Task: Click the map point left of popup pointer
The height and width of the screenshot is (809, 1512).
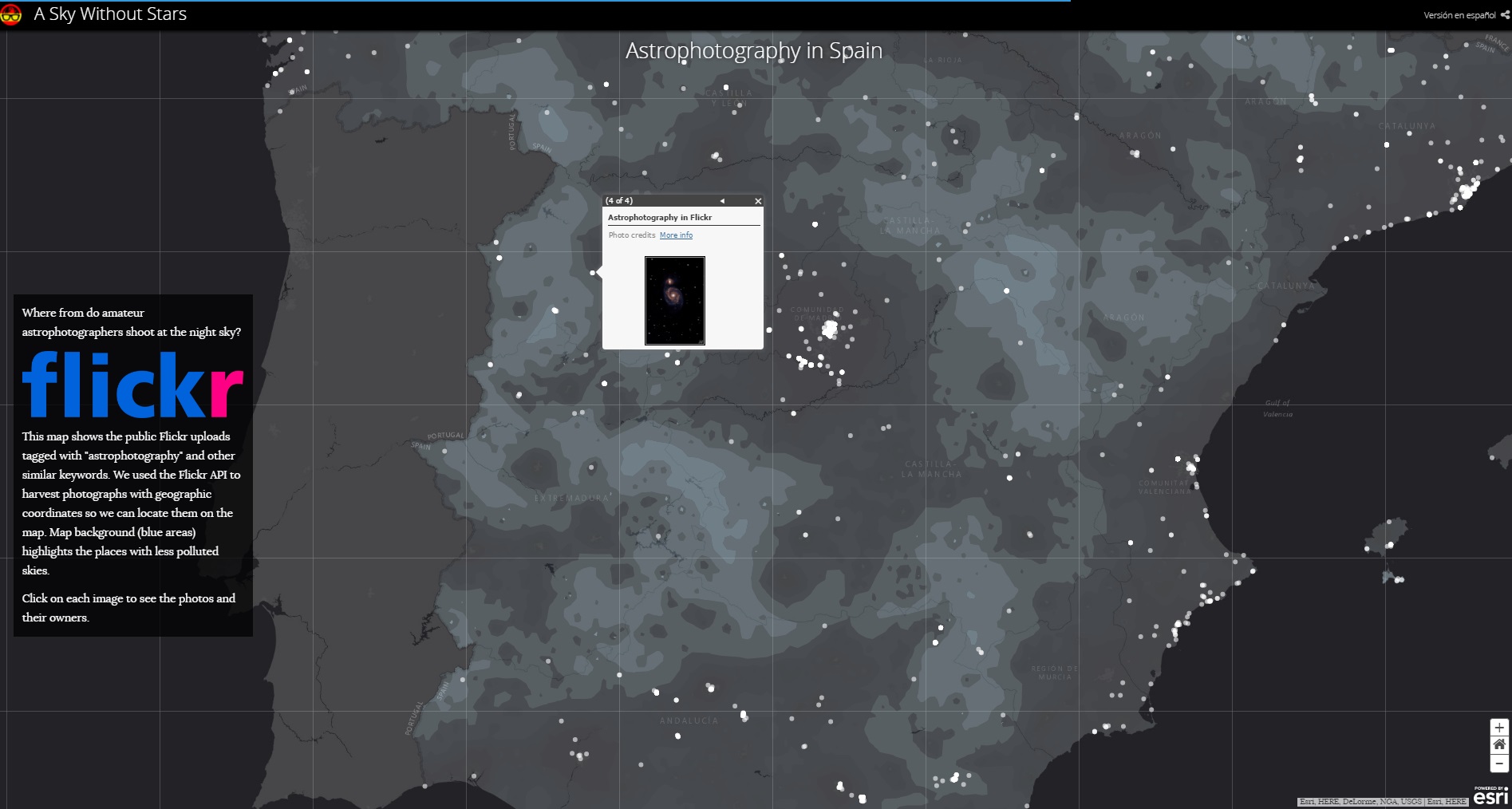Action: pos(593,273)
